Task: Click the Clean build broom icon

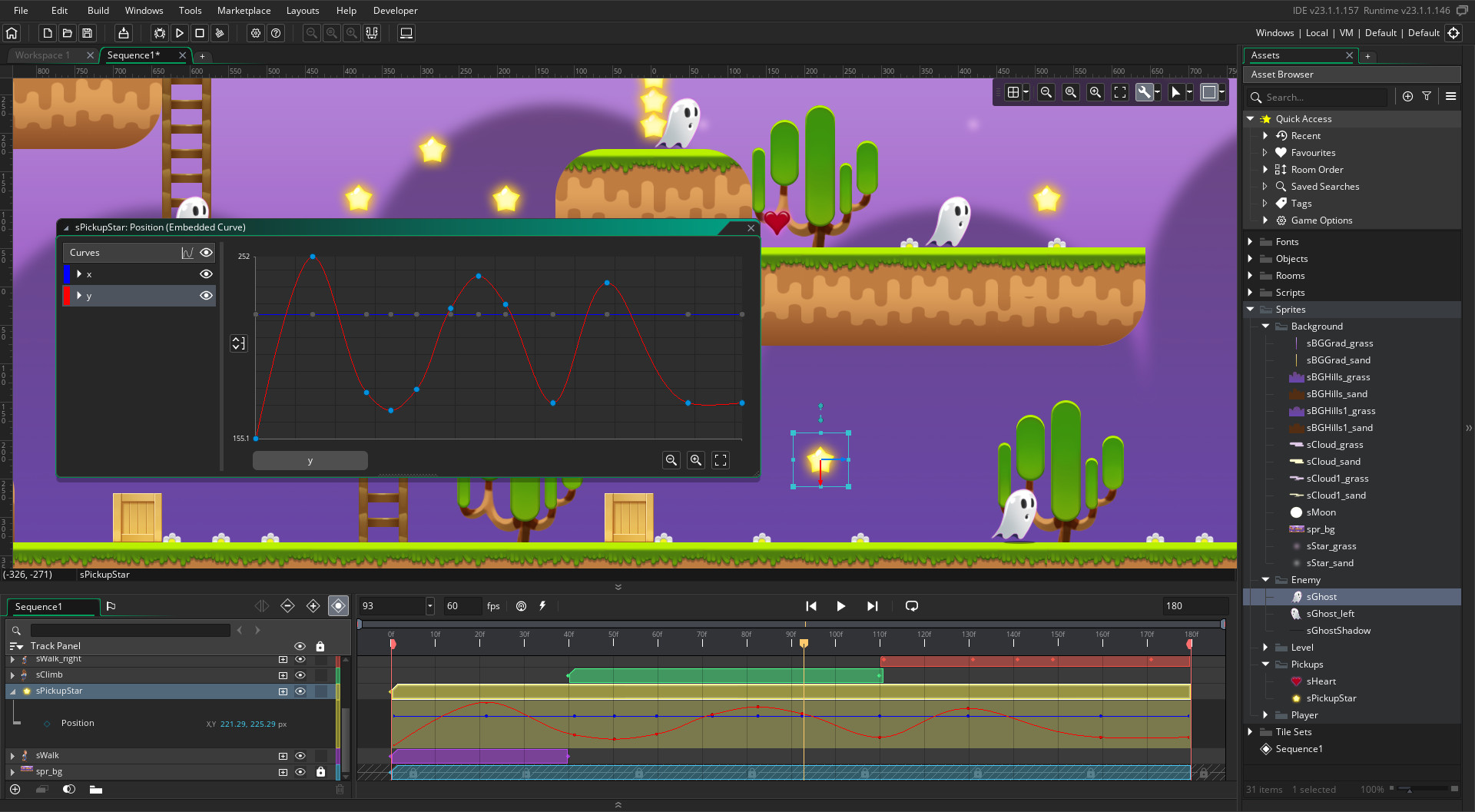Action: 220,33
